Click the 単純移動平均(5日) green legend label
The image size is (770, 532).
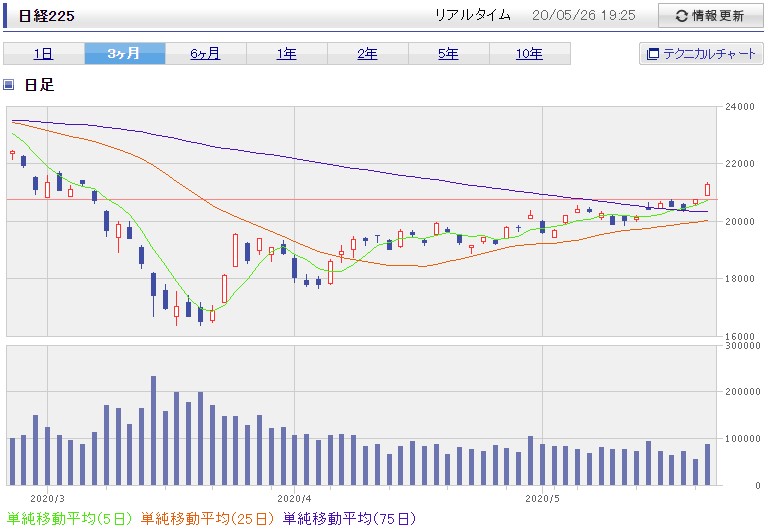69,519
